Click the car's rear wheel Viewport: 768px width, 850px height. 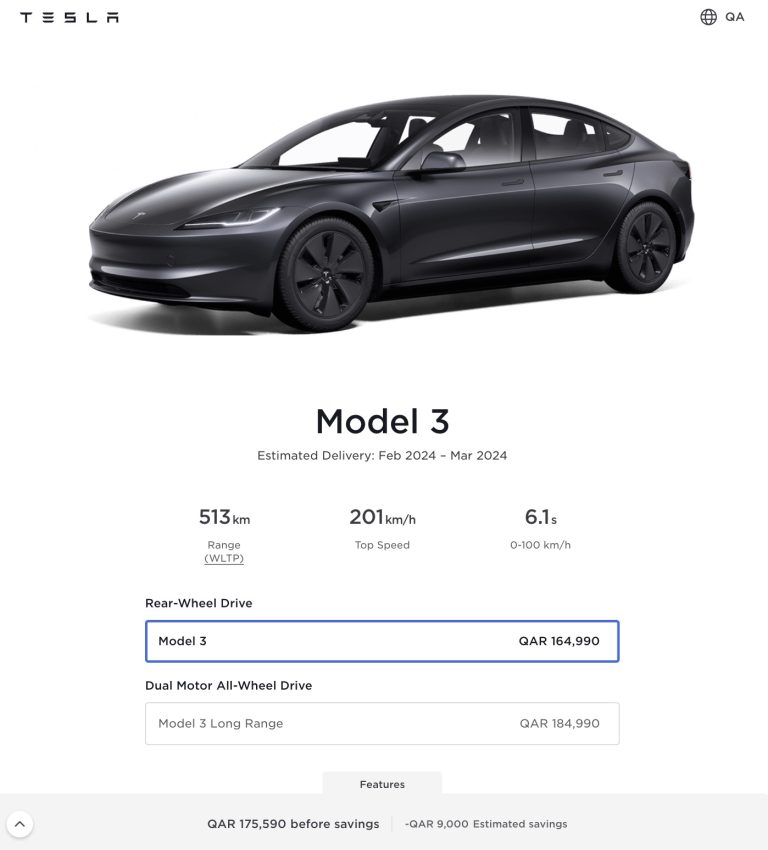(645, 247)
